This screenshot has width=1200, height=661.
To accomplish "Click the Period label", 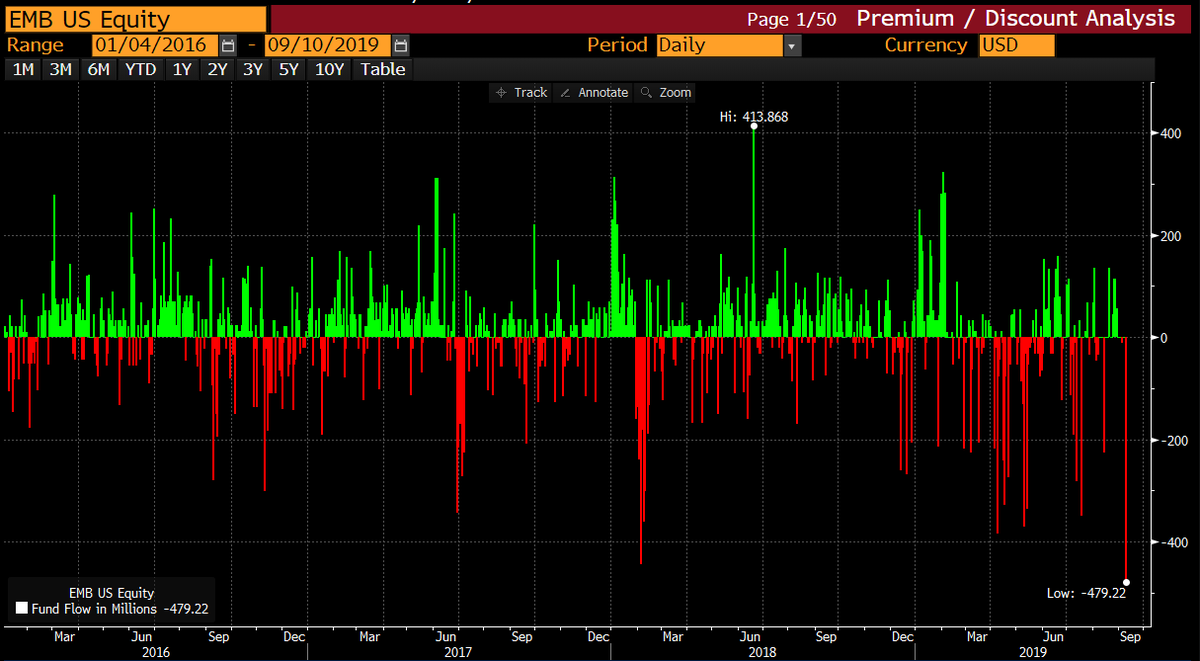I will 618,45.
